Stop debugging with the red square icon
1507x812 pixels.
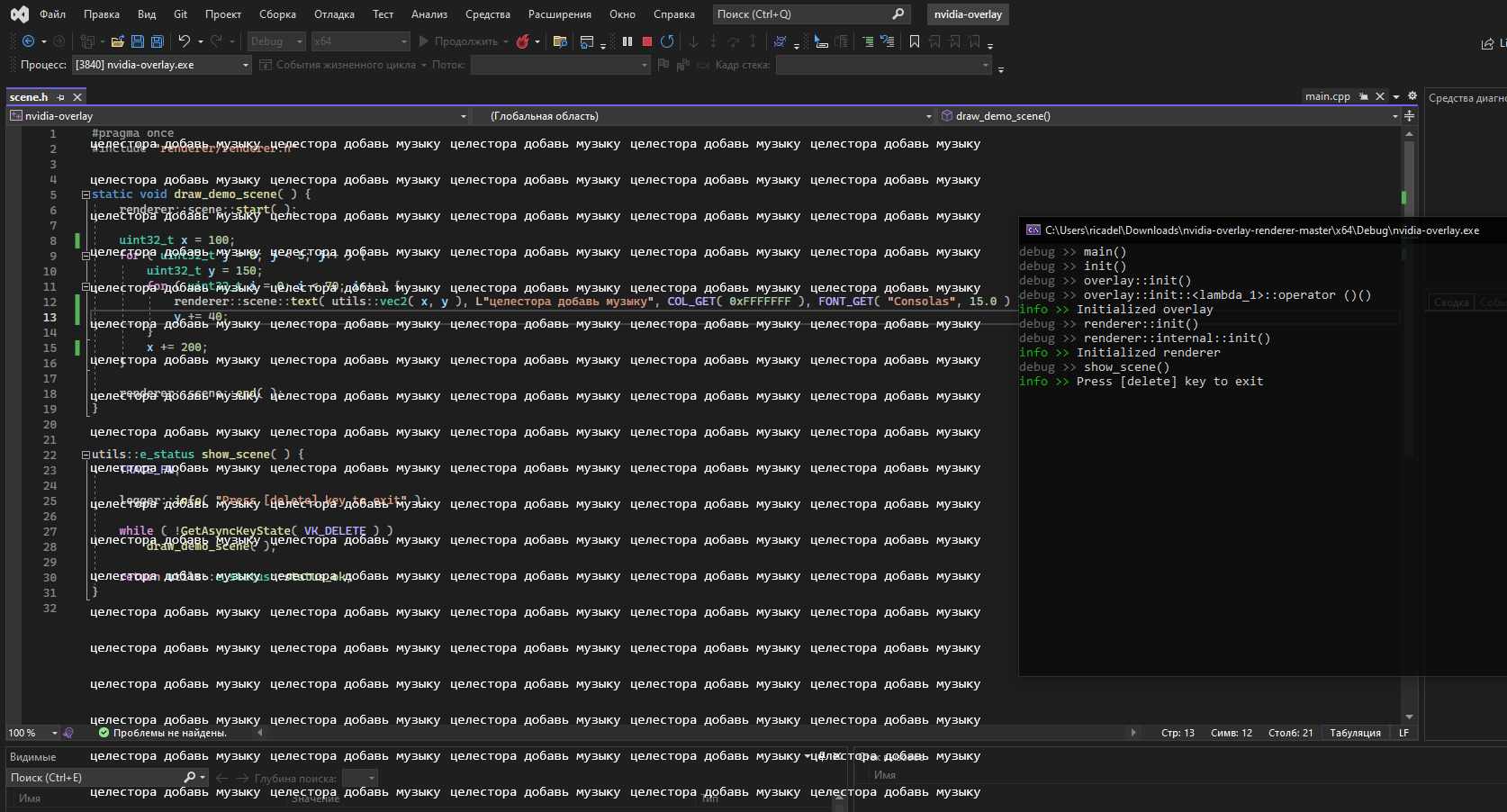click(x=646, y=41)
